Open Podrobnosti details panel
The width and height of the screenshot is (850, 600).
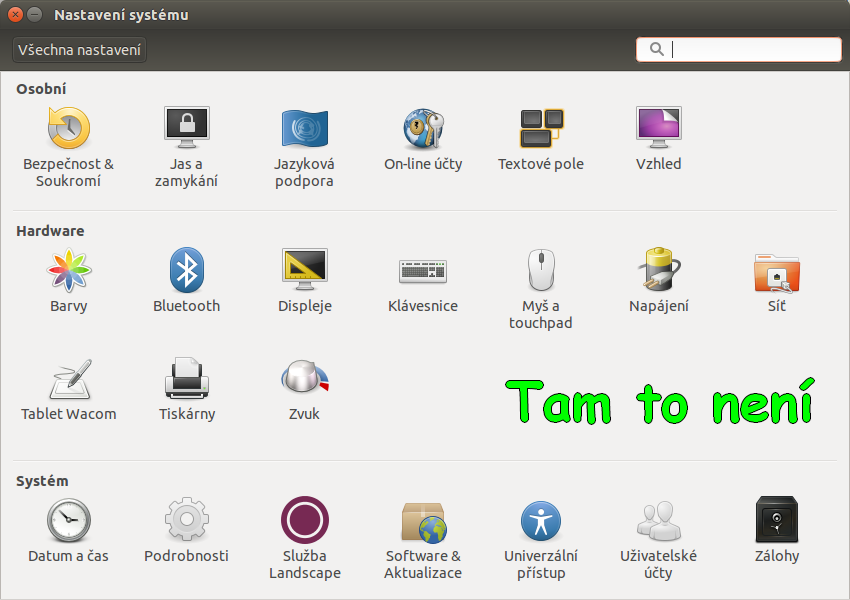pos(186,531)
